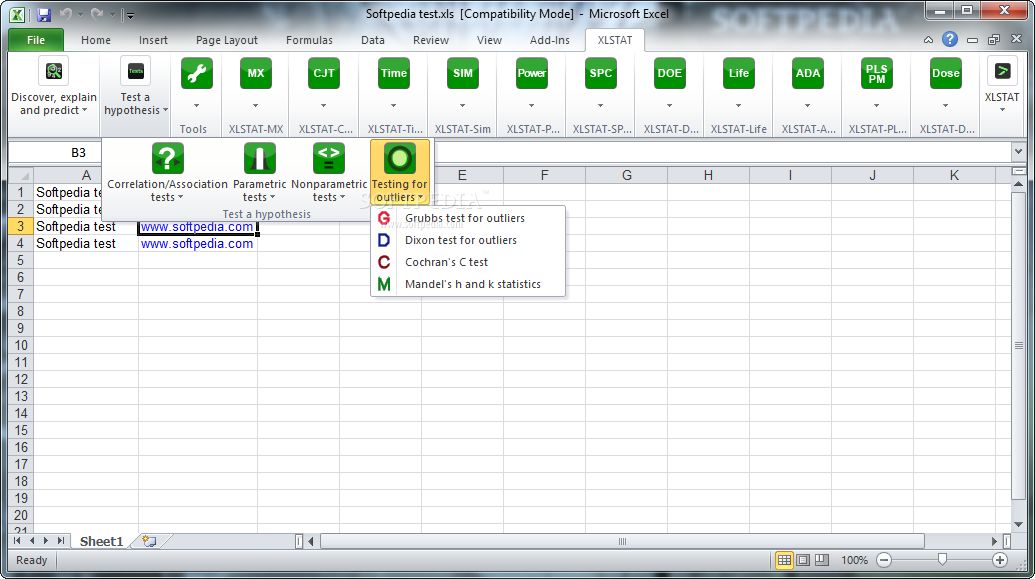Open Correlation/Association tests question-mark icon
Image resolution: width=1035 pixels, height=579 pixels.
(167, 158)
